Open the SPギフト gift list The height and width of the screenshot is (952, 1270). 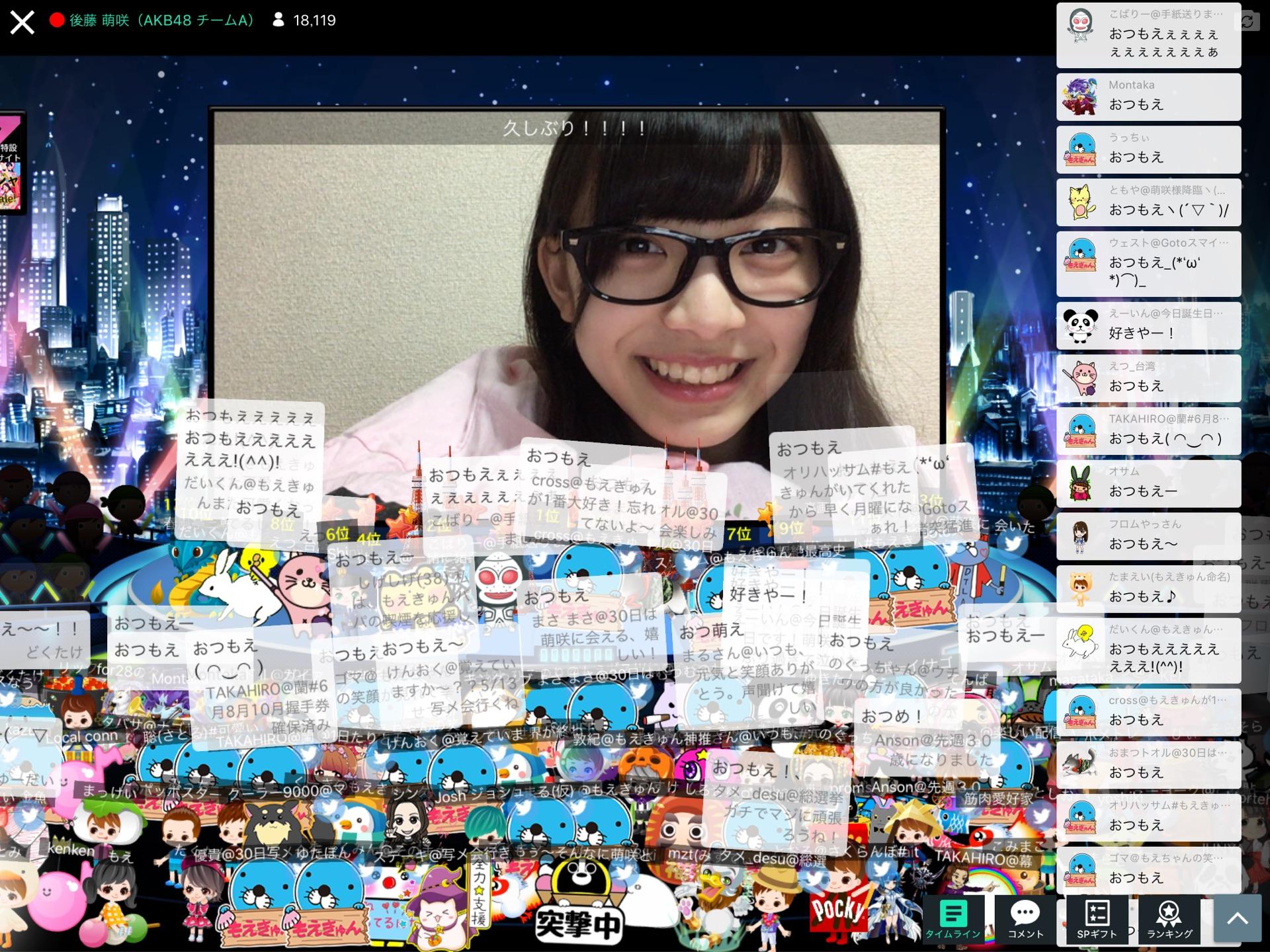pyautogui.click(x=1096, y=919)
